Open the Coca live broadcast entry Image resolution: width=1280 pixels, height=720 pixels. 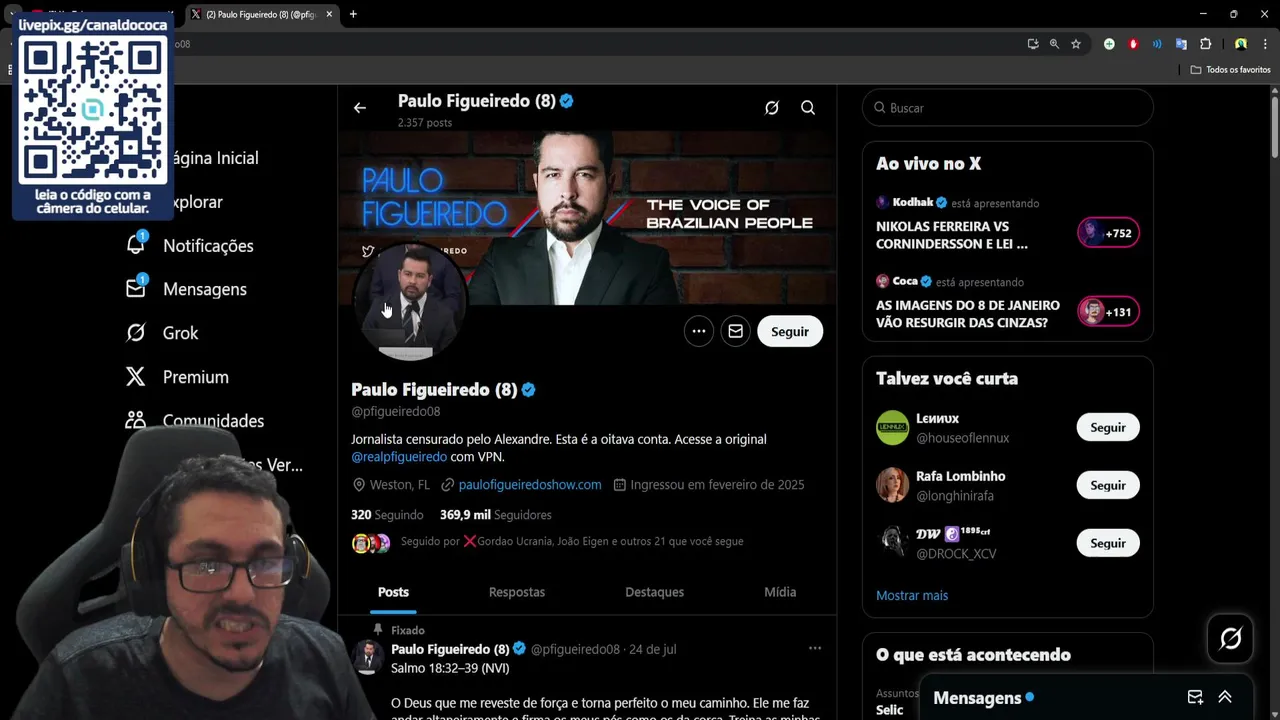click(x=1008, y=303)
